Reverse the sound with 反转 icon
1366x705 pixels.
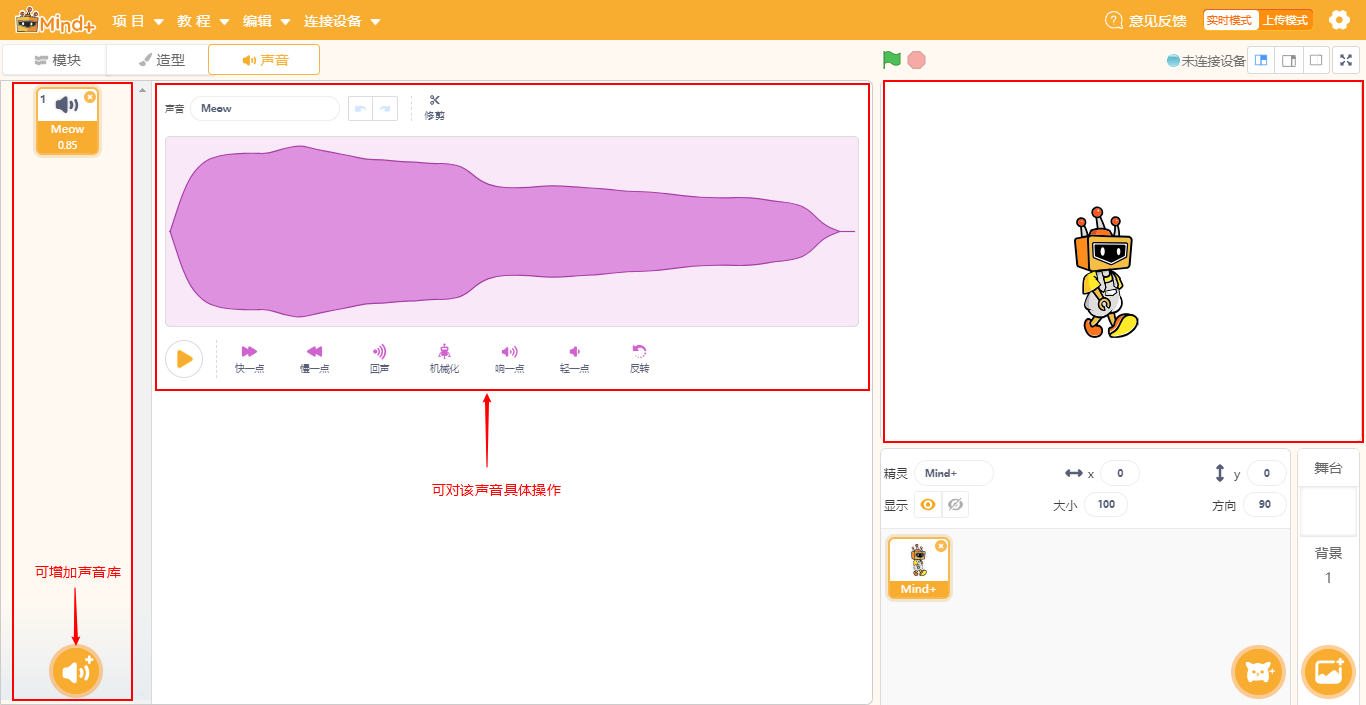pyautogui.click(x=639, y=352)
